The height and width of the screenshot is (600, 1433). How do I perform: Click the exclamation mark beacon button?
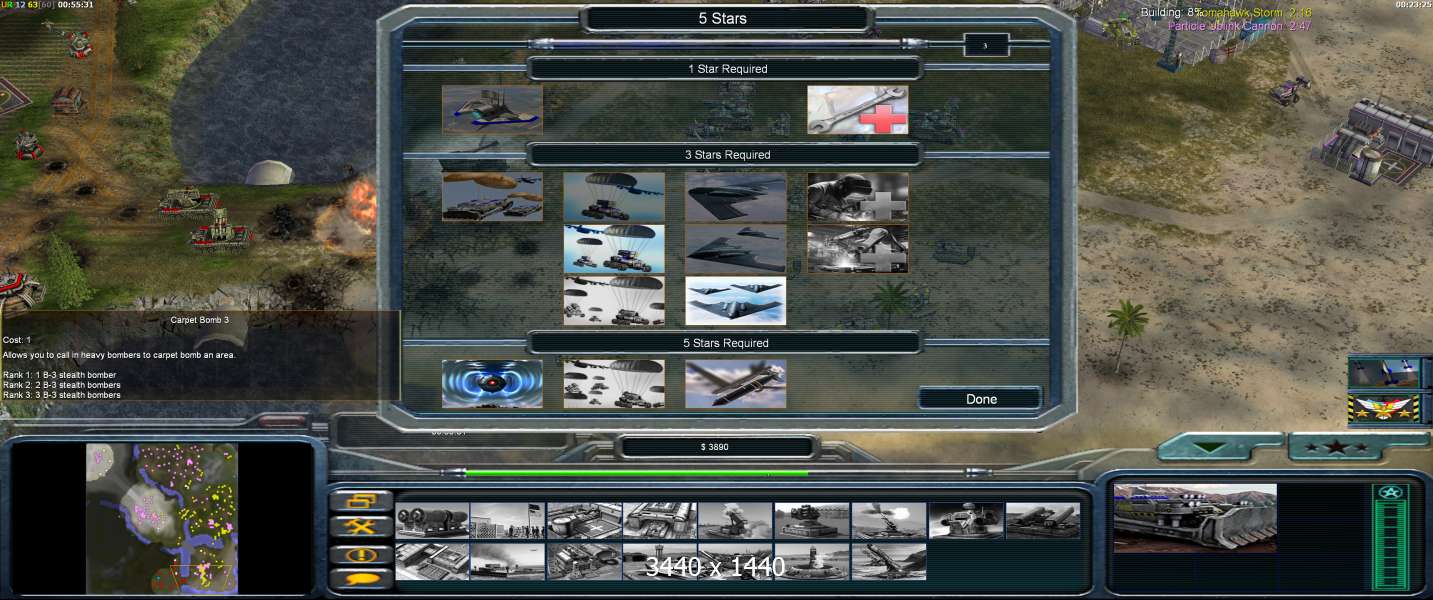click(x=361, y=553)
